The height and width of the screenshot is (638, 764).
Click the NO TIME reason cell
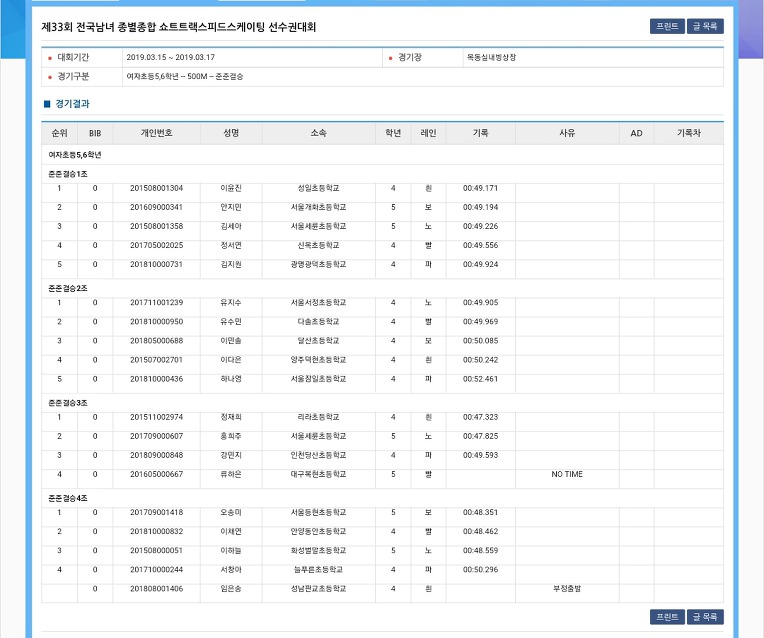(567, 474)
